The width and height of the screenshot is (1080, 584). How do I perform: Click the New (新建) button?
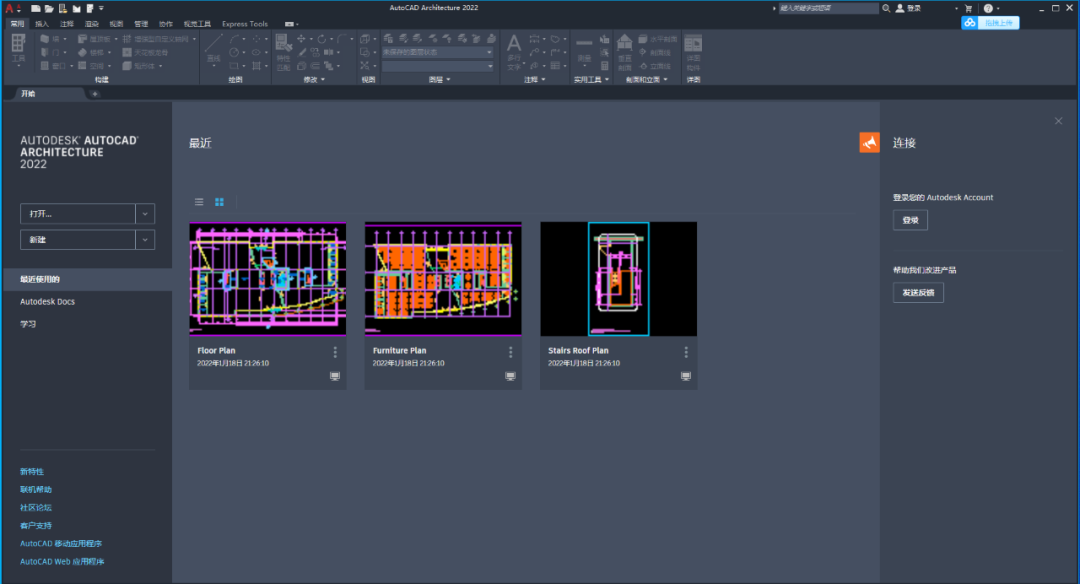pyautogui.click(x=78, y=240)
